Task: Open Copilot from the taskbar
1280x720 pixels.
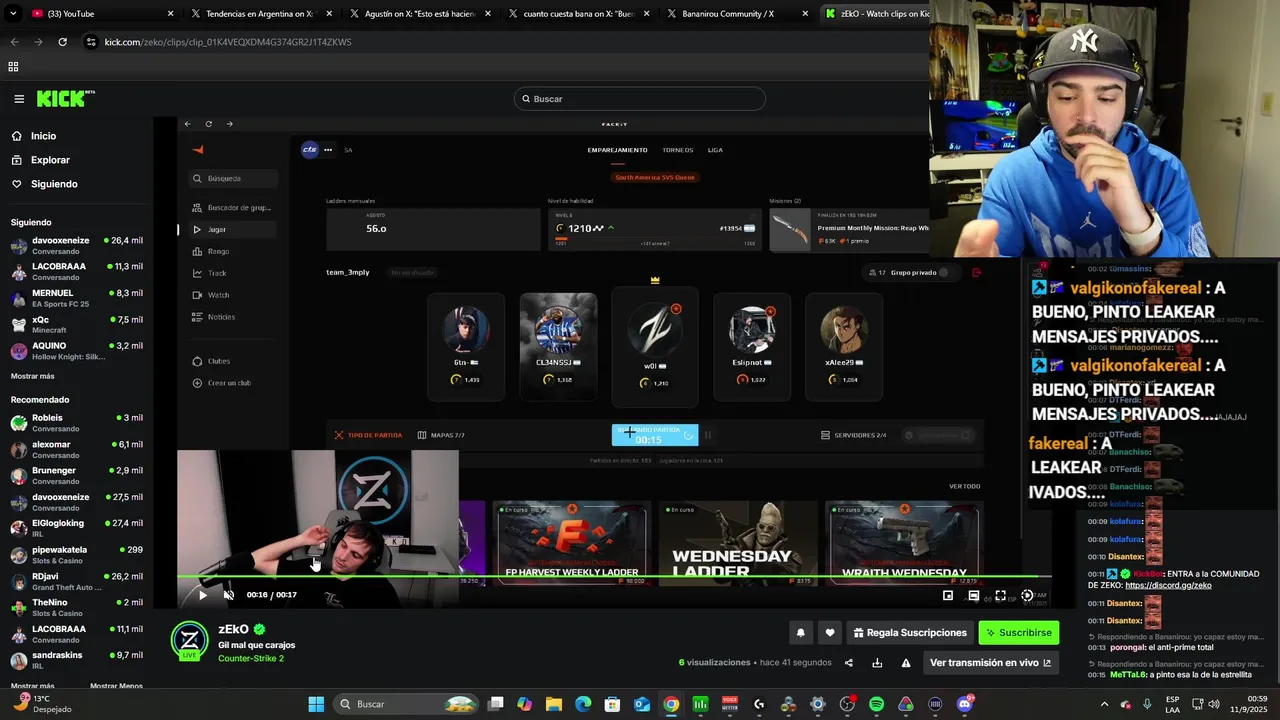Action: [x=524, y=704]
